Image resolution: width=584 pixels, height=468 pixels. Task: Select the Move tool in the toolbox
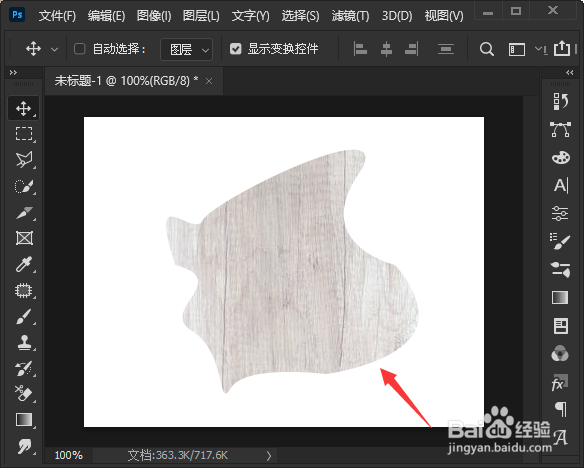point(23,108)
